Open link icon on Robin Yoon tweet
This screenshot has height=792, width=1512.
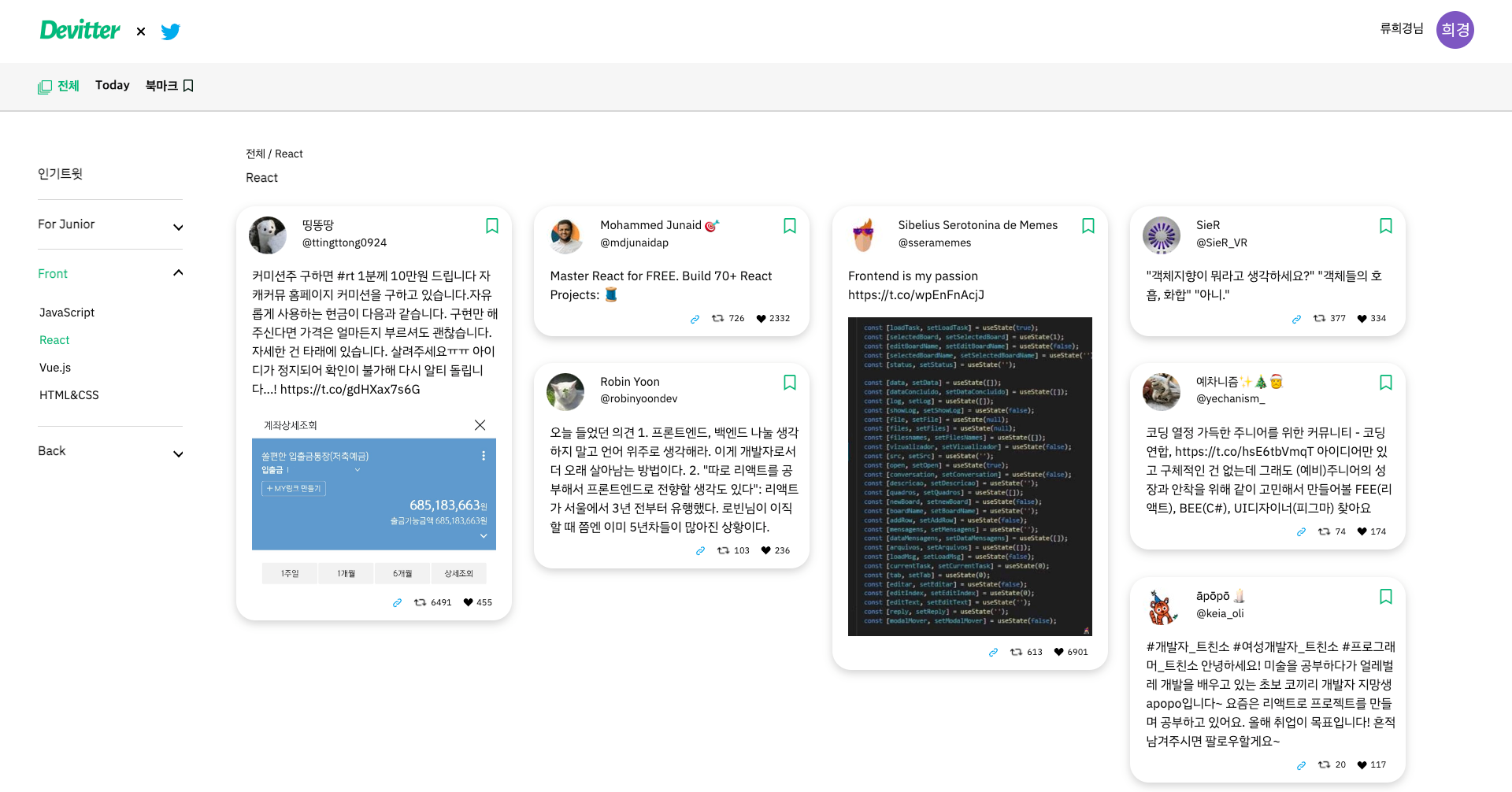pos(700,551)
